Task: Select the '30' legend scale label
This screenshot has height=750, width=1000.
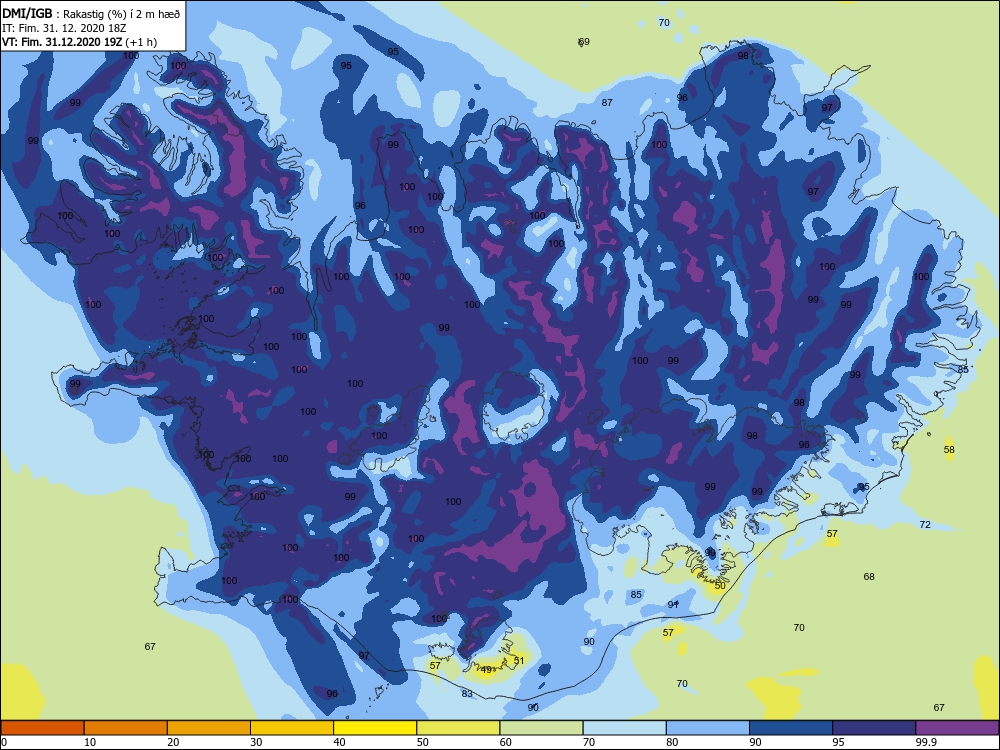Action: pyautogui.click(x=256, y=742)
